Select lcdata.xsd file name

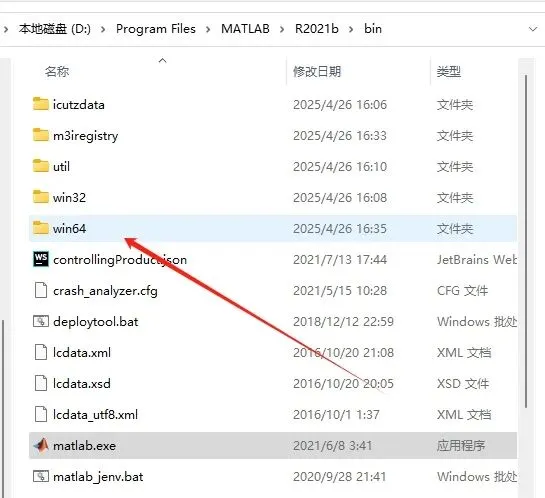click(x=82, y=384)
